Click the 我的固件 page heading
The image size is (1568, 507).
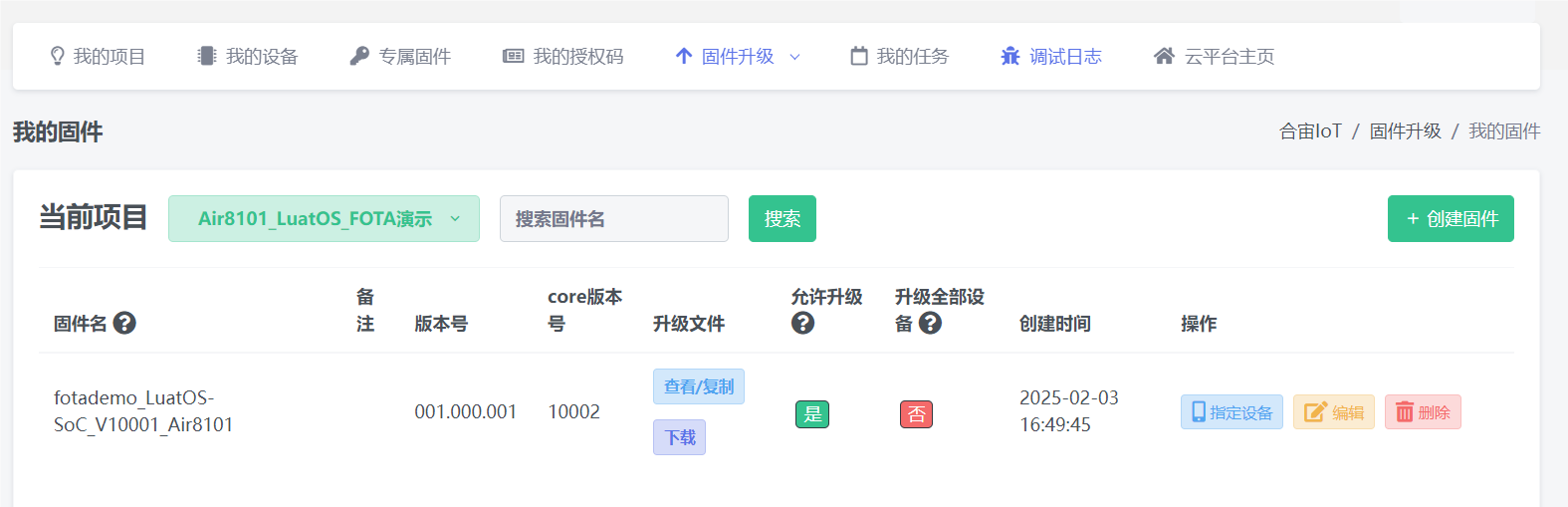58,131
